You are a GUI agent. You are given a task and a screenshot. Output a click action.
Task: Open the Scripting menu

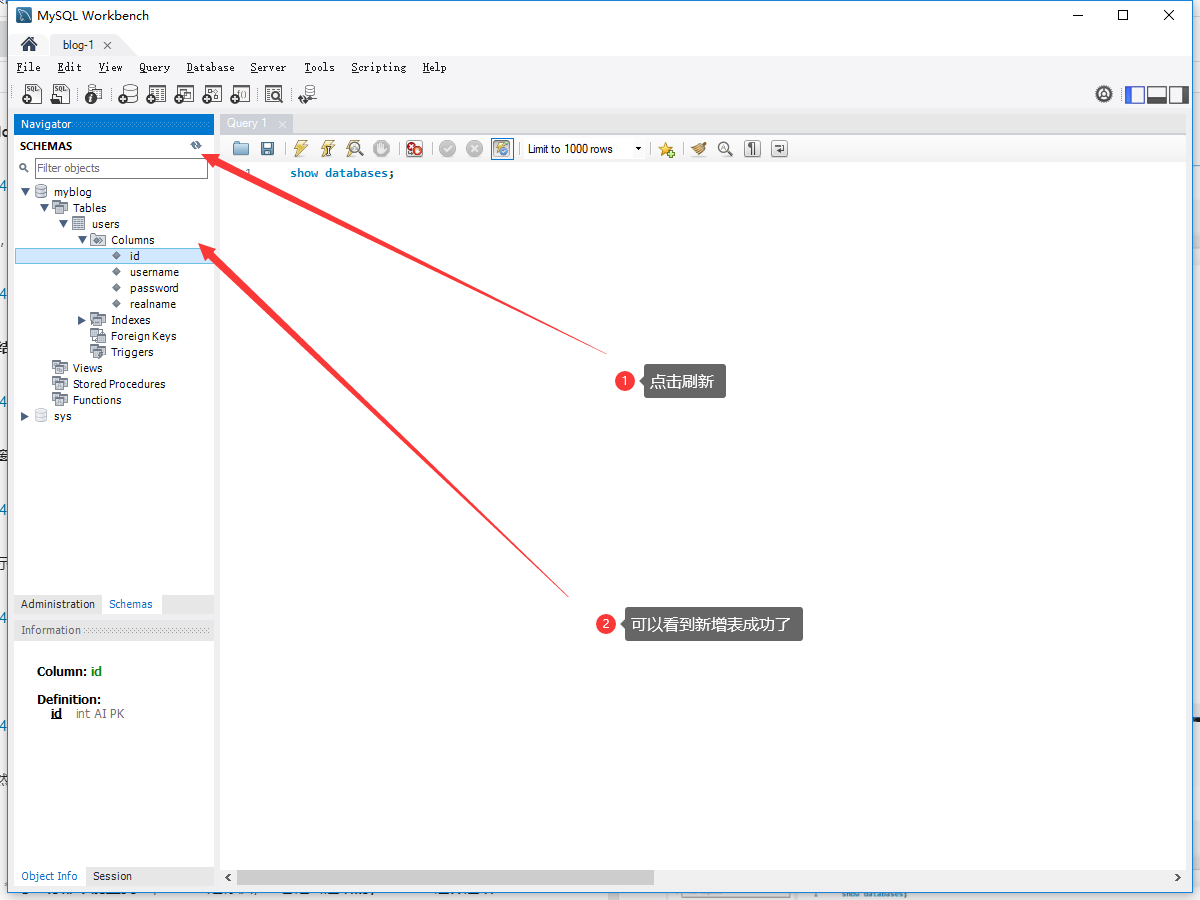379,67
